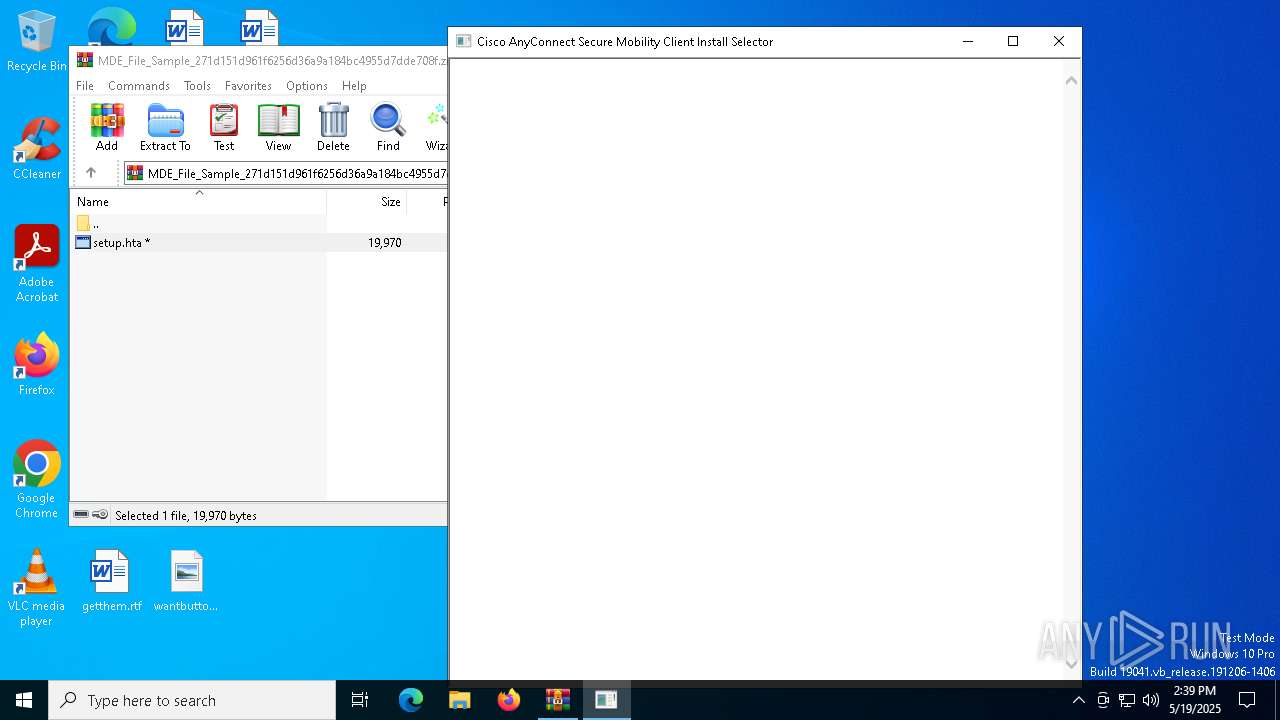The width and height of the screenshot is (1280, 720).
Task: Click the 19,970 size value
Action: [385, 243]
